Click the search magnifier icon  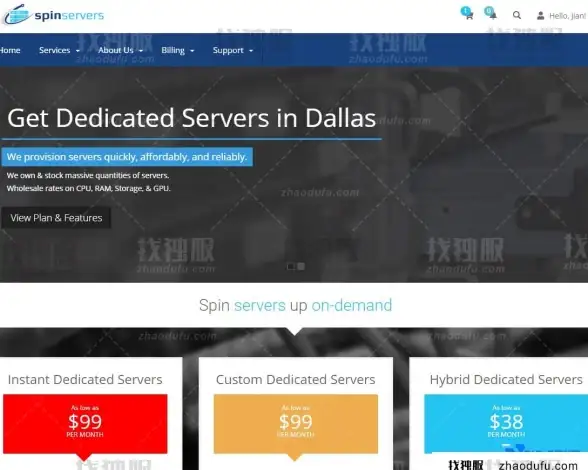(x=517, y=15)
